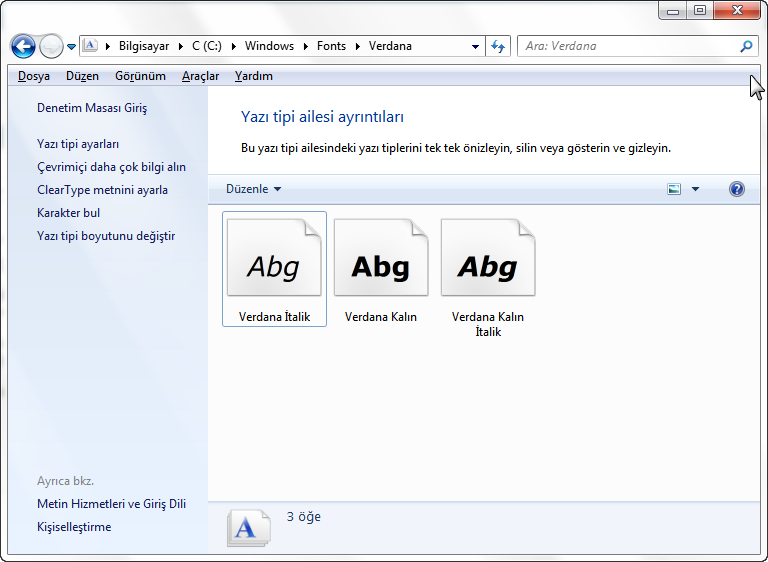Click Çevrimiçi daha çok bilgi alın
Viewport: 768px width, 562px height.
pos(111,167)
